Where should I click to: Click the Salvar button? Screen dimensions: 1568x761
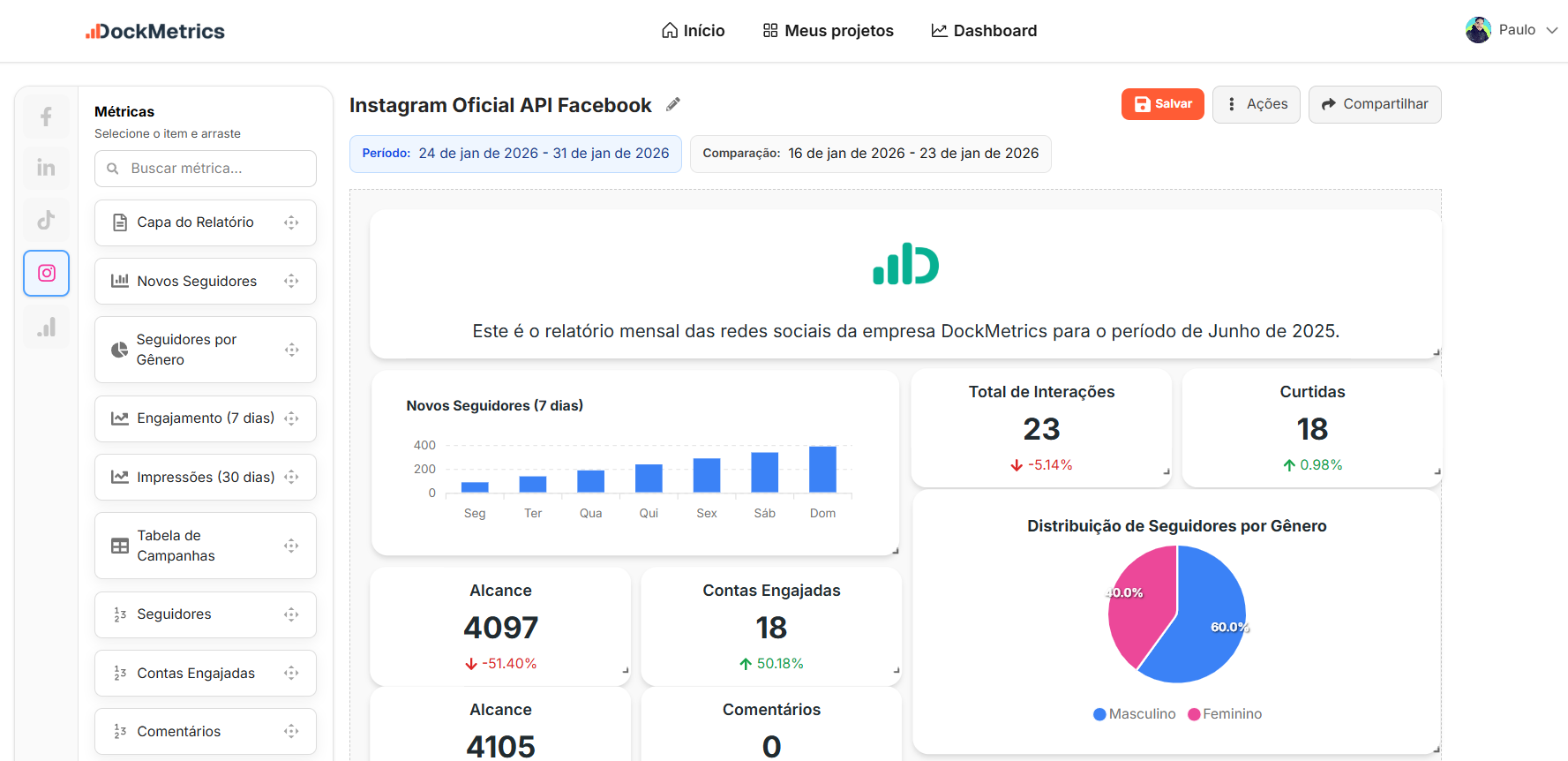tap(1162, 104)
